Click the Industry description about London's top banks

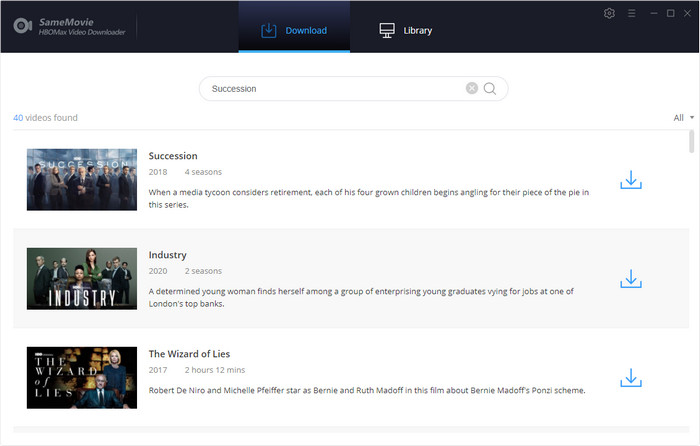pyautogui.click(x=361, y=297)
